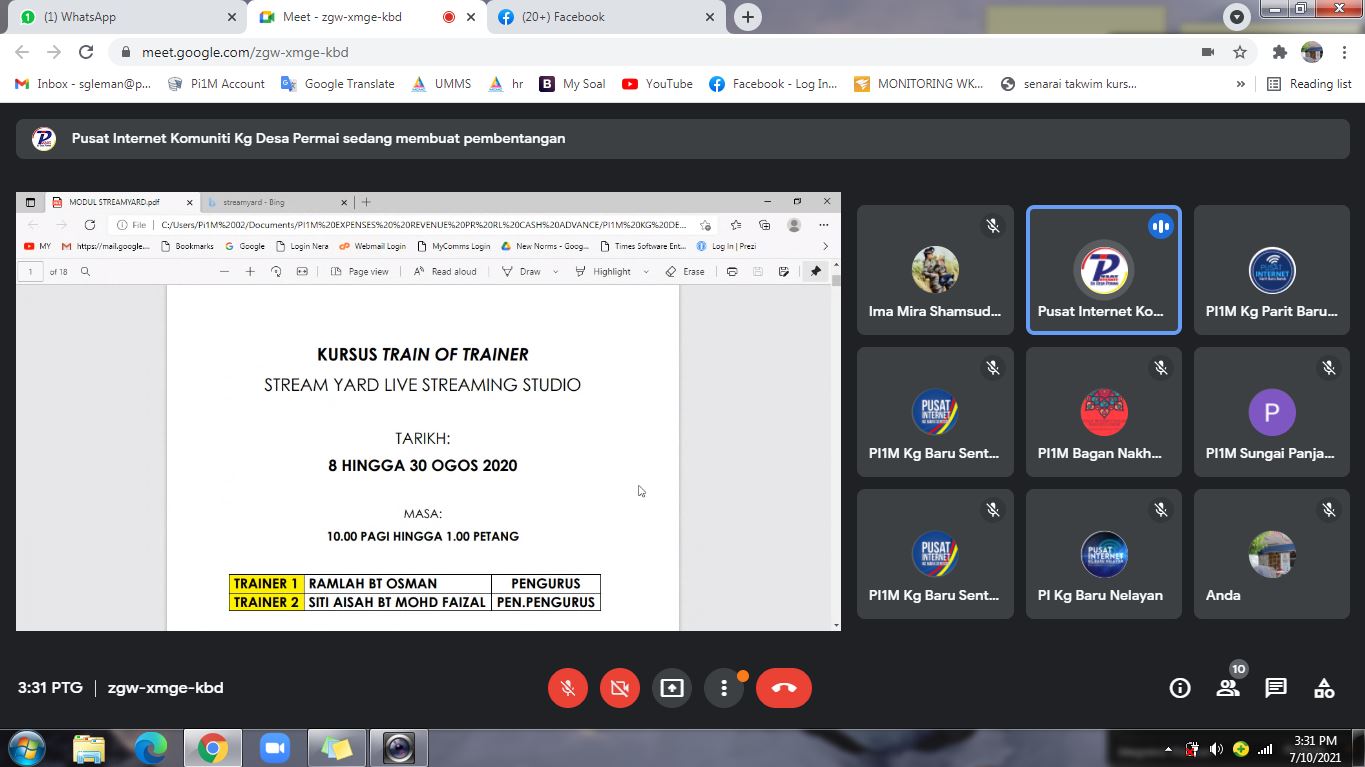Open Reading list in bookmarks bar

1309,84
